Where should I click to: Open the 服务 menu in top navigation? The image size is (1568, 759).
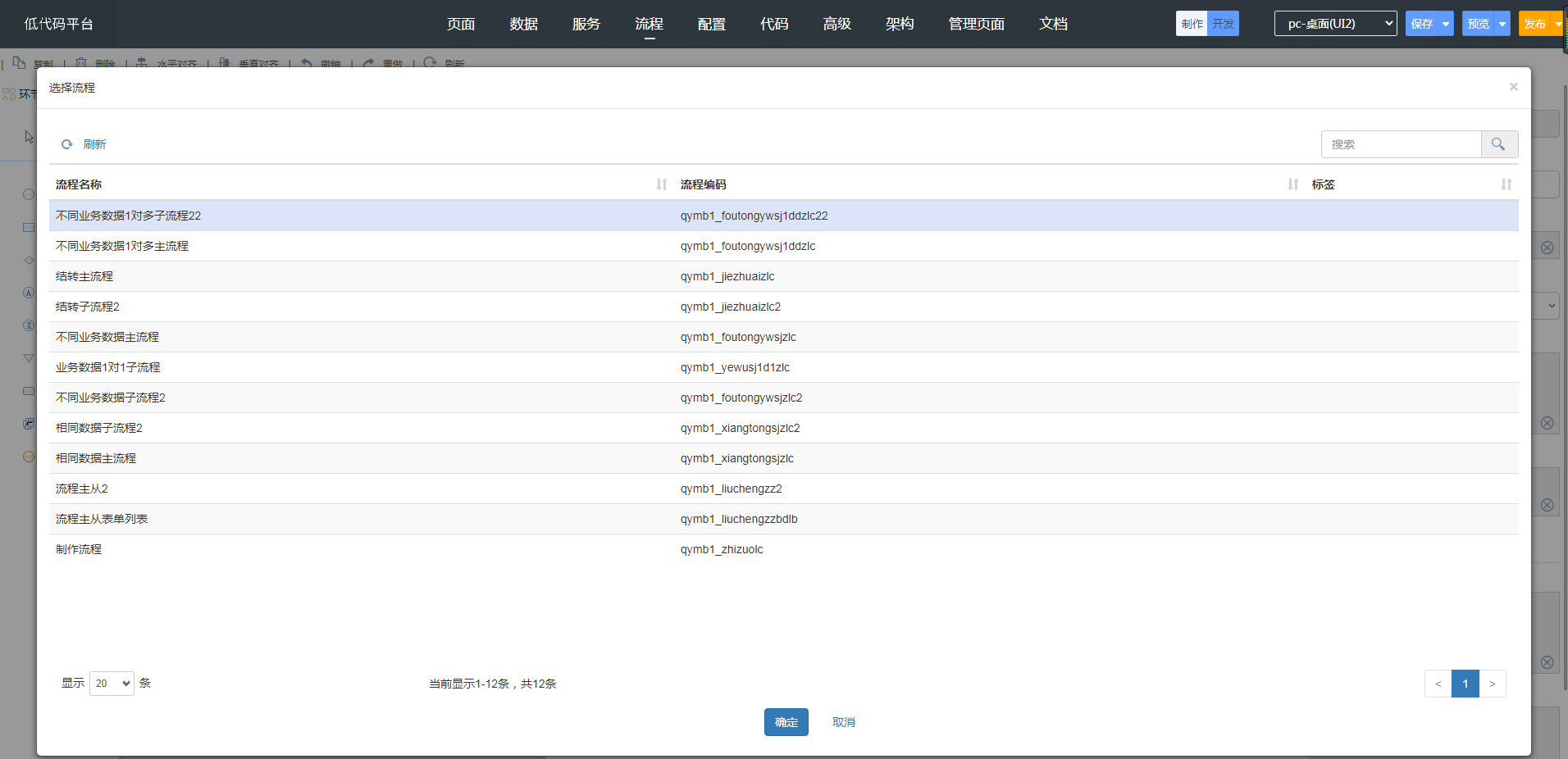pyautogui.click(x=586, y=24)
